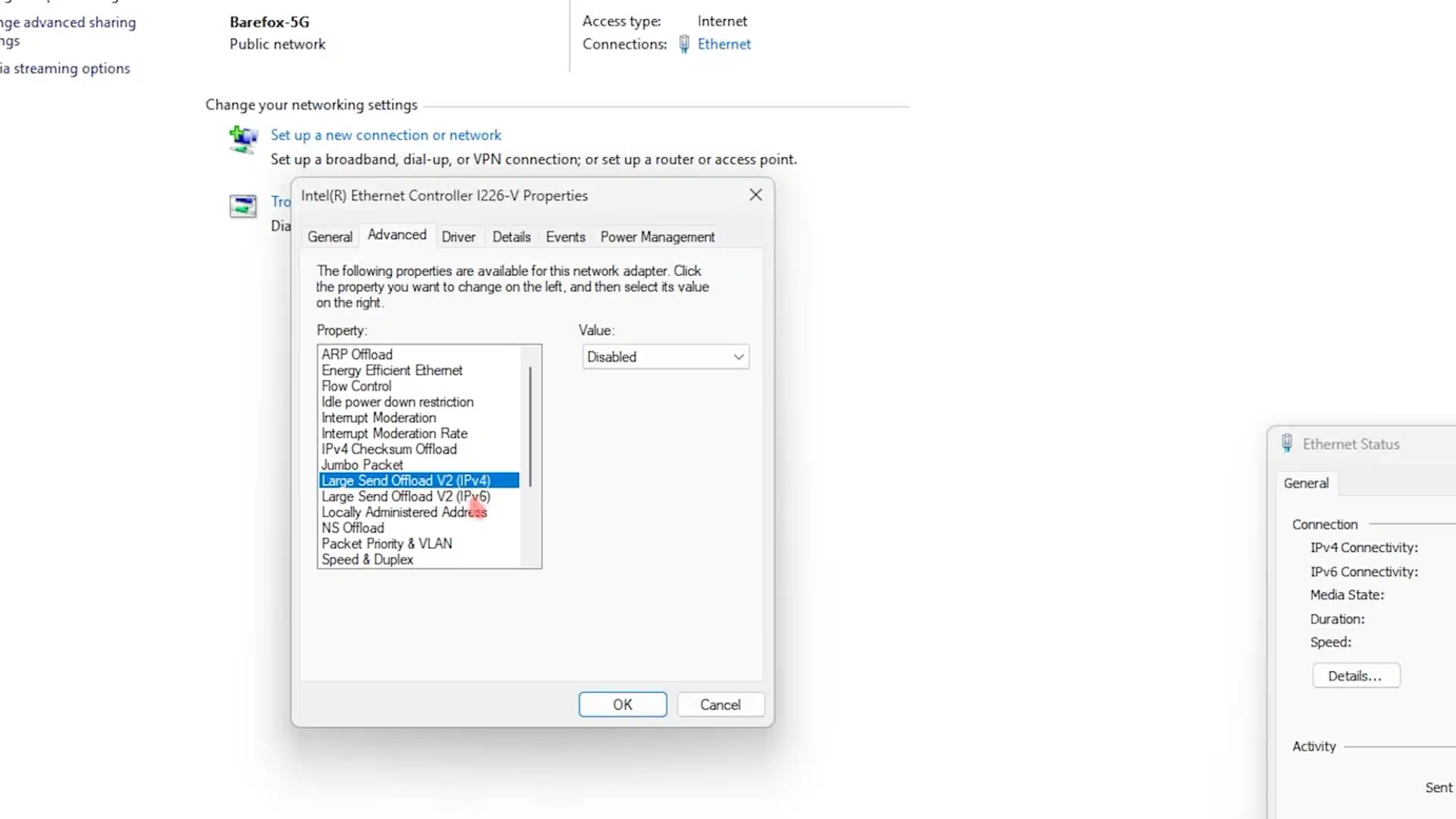This screenshot has height=819, width=1456.
Task: Select Idle power down restriction property
Action: [x=419, y=402]
